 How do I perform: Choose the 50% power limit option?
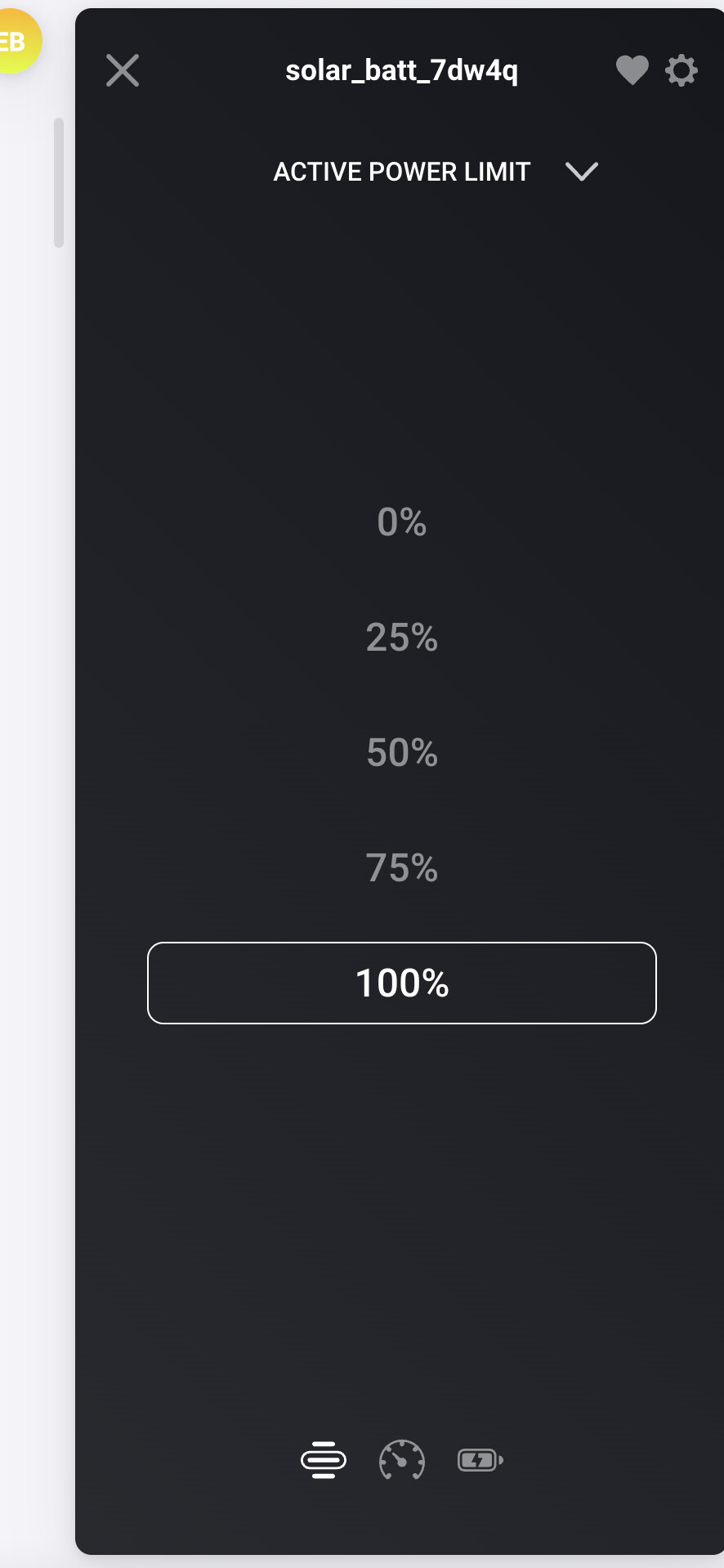coord(401,752)
